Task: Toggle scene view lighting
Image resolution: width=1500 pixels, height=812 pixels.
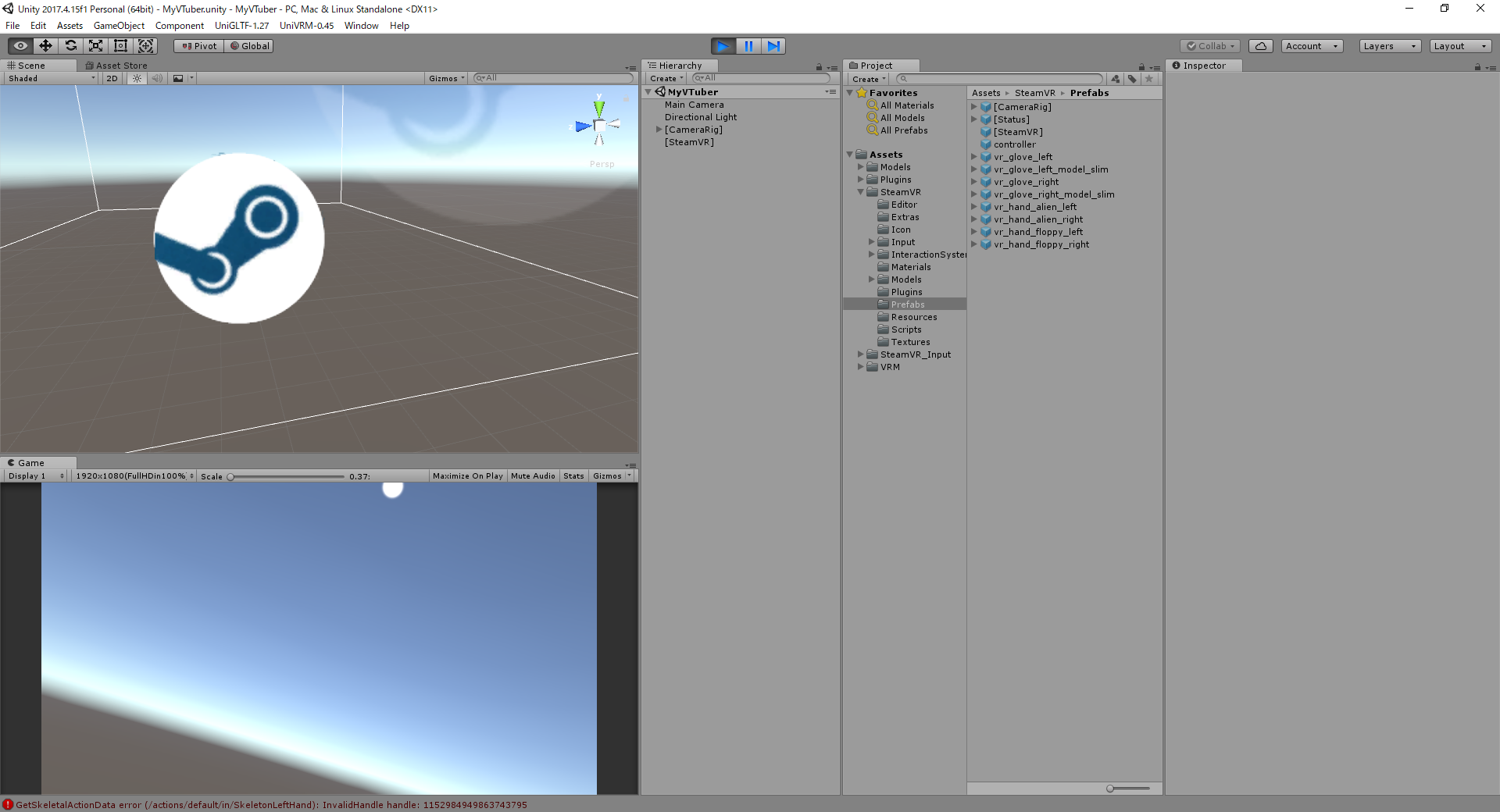Action: tap(137, 78)
